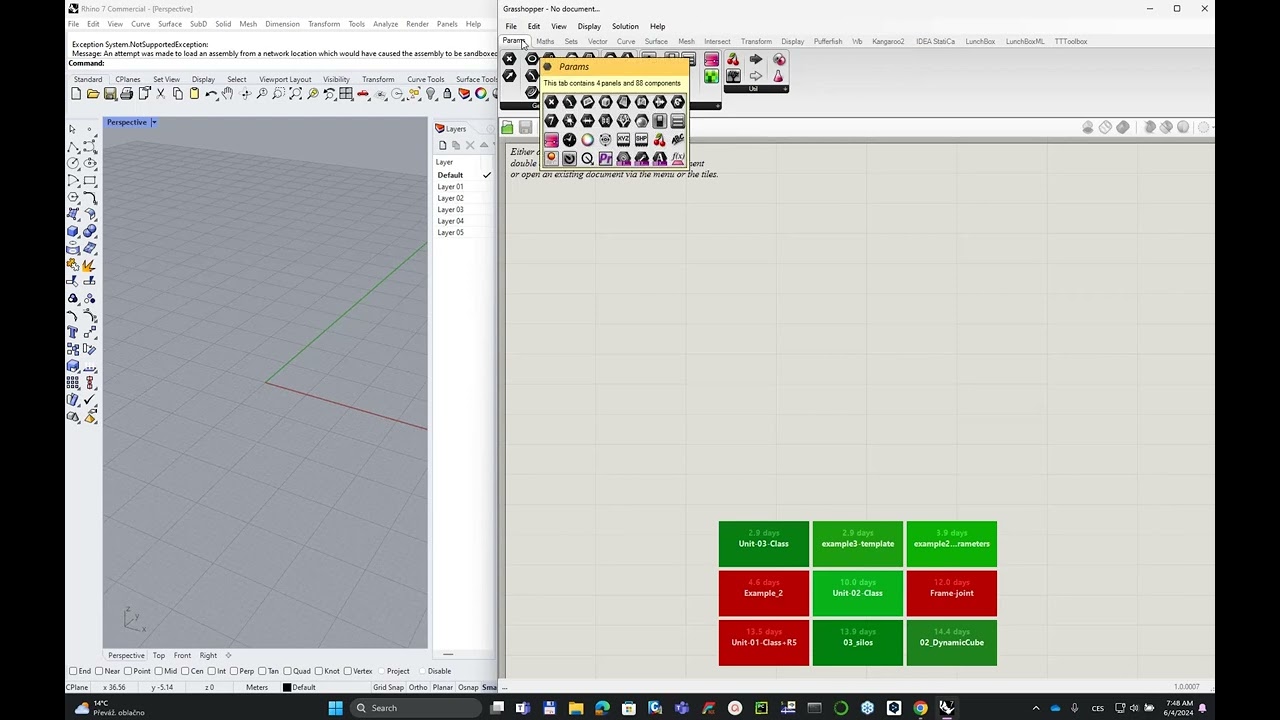Viewport: 1280px width, 720px height.
Task: Select the arrow pointer tool in Rhino sidebar
Action: 73,129
